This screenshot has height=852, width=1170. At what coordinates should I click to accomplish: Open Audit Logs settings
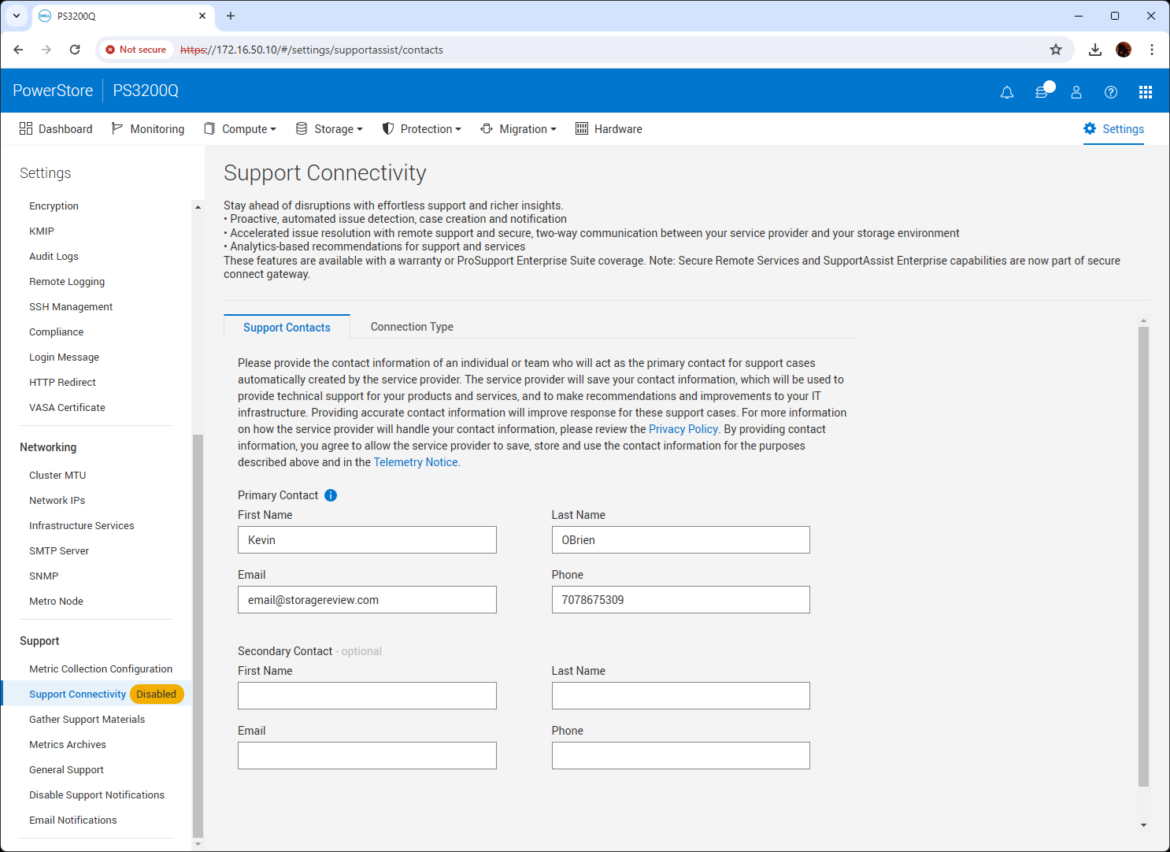click(54, 256)
